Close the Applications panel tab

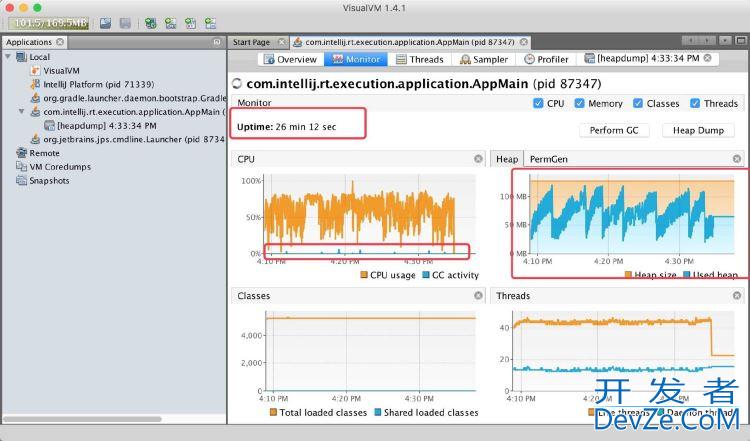[x=60, y=42]
